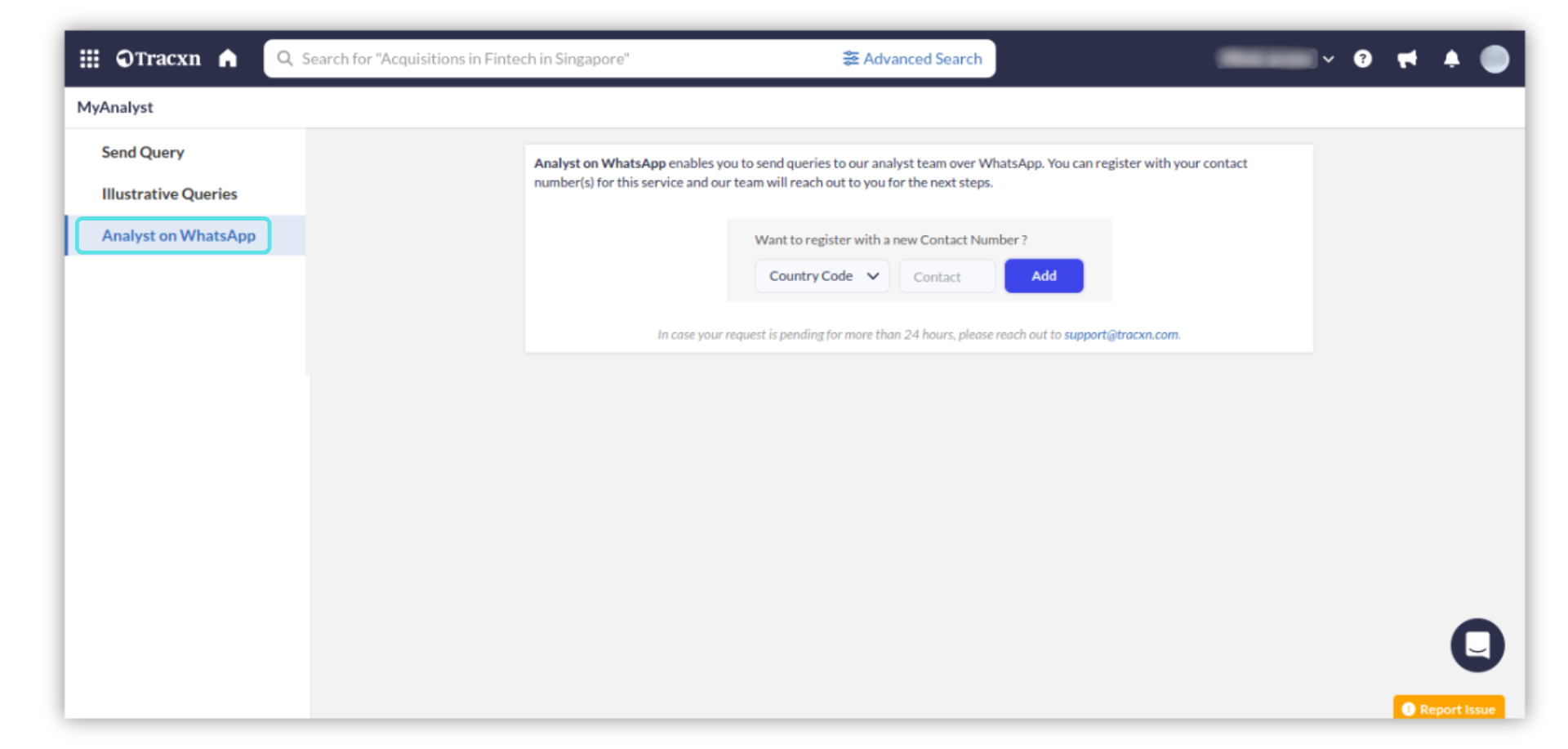Open the help question mark icon

coord(1362,59)
